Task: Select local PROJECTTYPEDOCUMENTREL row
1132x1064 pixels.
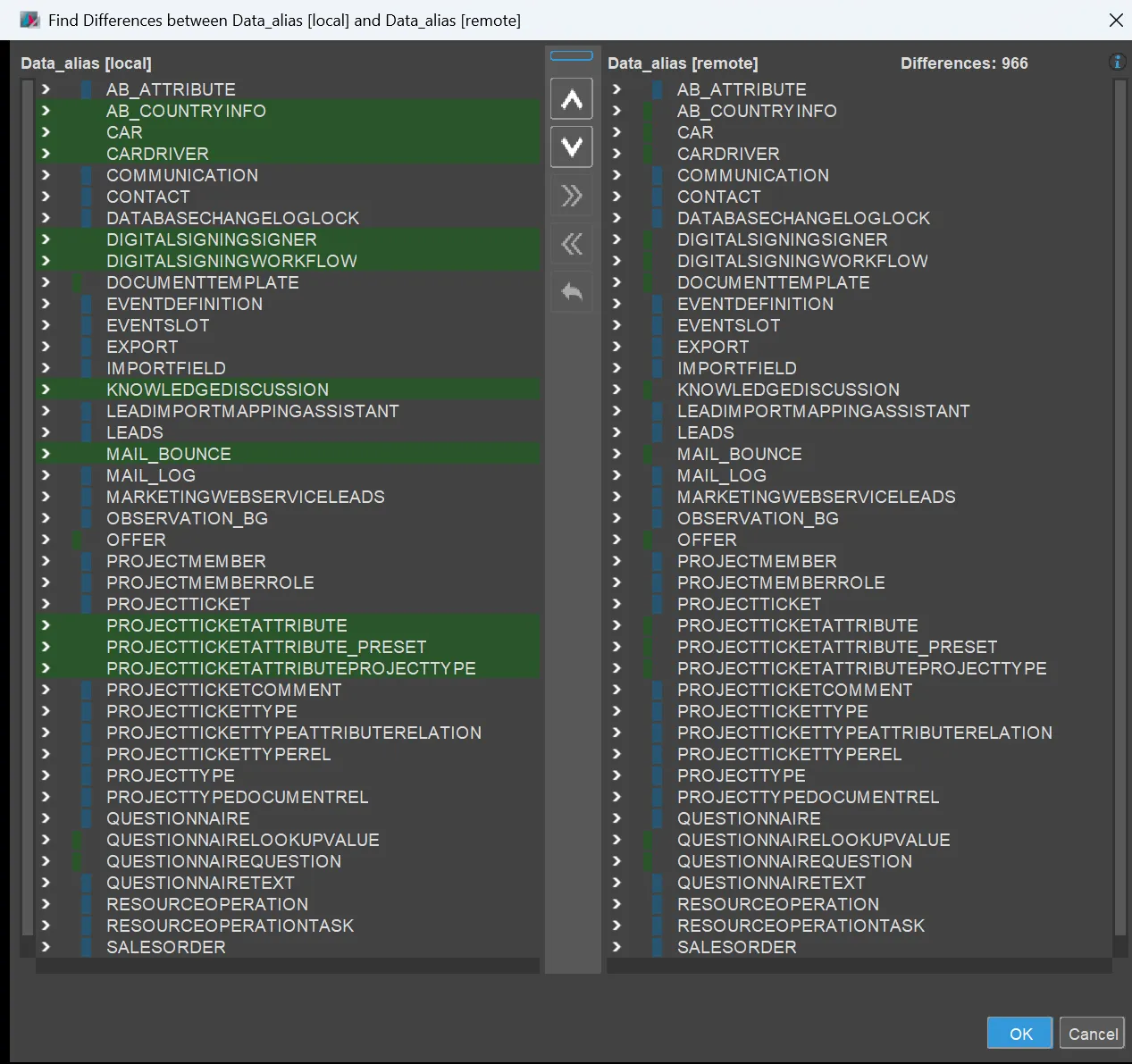Action: (x=288, y=797)
